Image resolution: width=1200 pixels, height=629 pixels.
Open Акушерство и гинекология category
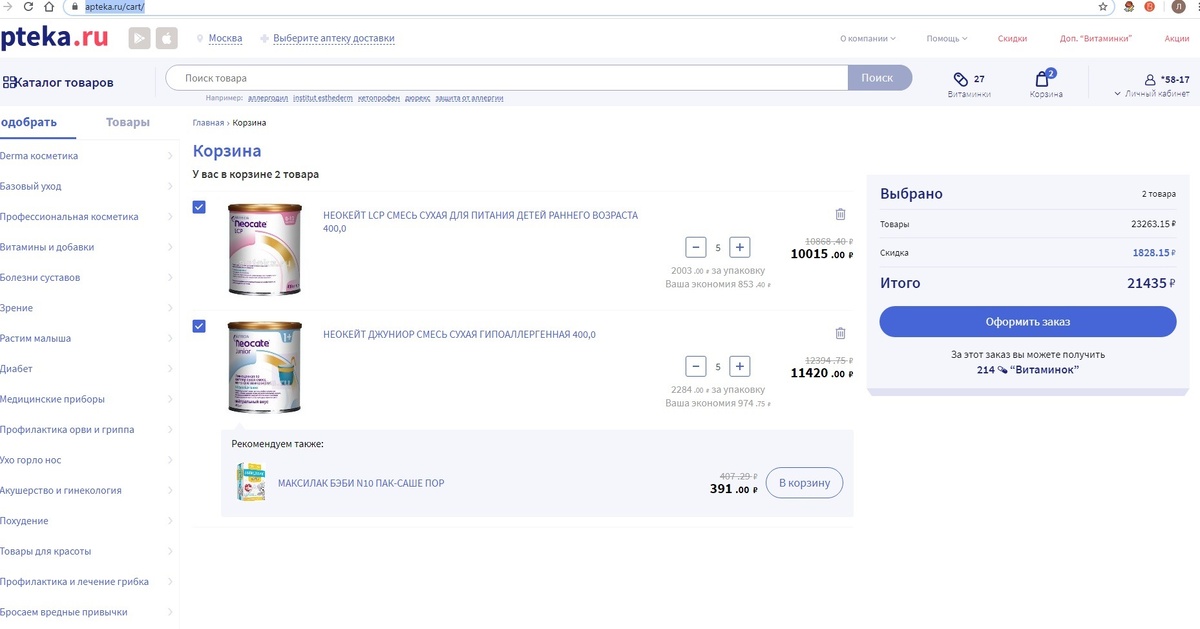click(x=61, y=490)
